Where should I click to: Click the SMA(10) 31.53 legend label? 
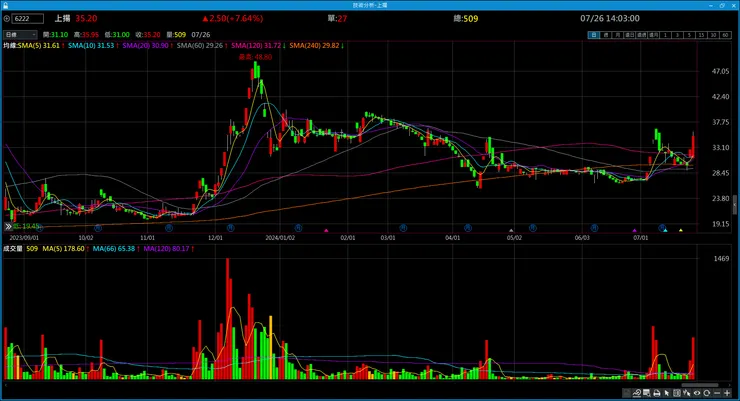tap(92, 46)
